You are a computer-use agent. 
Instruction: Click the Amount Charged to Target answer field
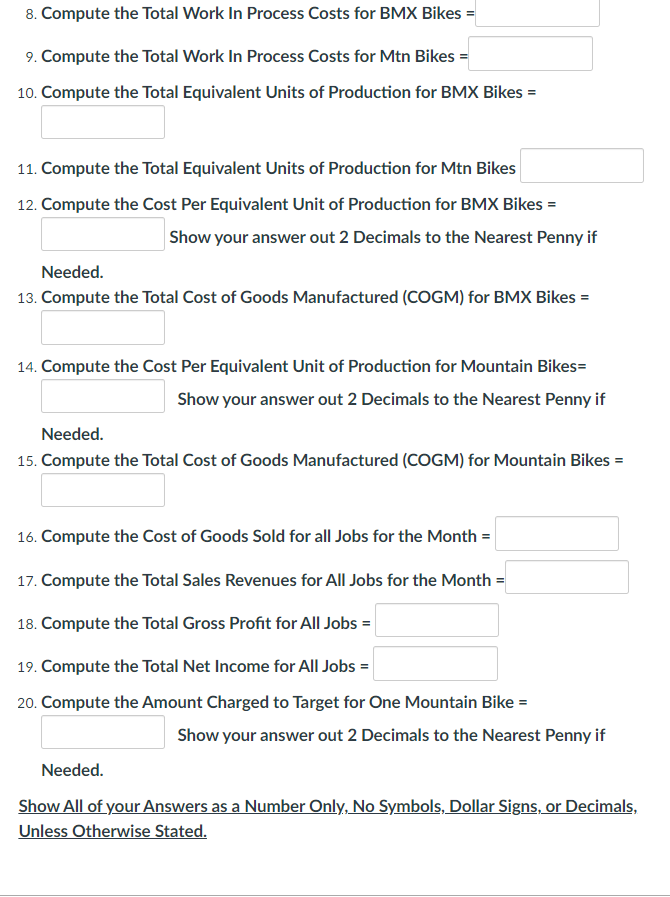click(x=102, y=731)
